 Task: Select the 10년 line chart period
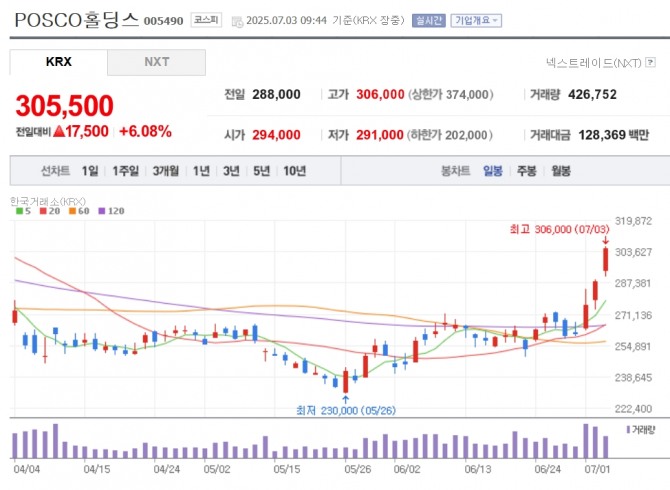tap(294, 171)
